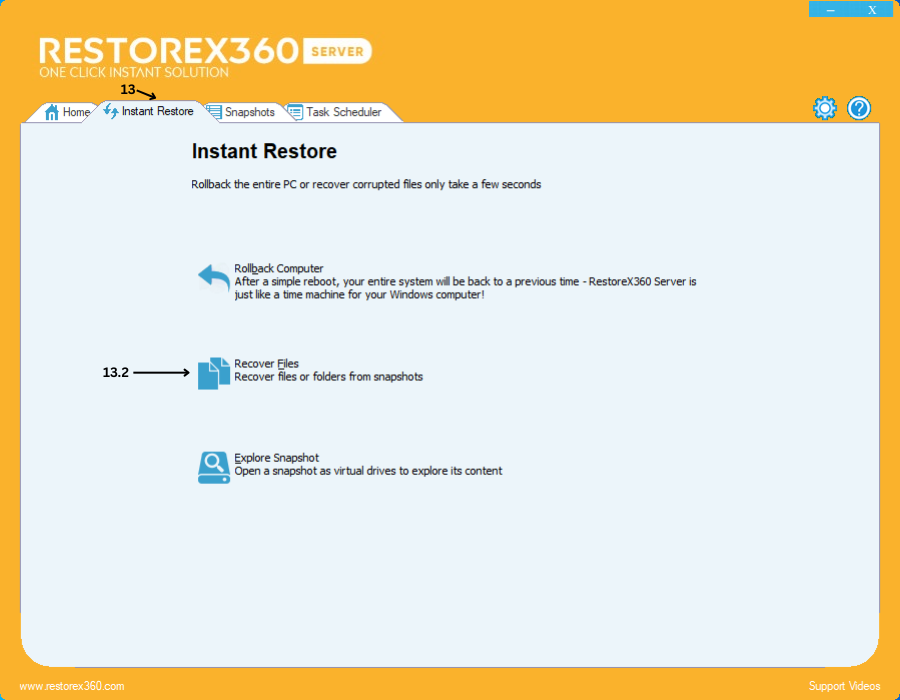Click the Snapshots tab list icon
Screen dimensions: 900x700
pyautogui.click(x=214, y=112)
